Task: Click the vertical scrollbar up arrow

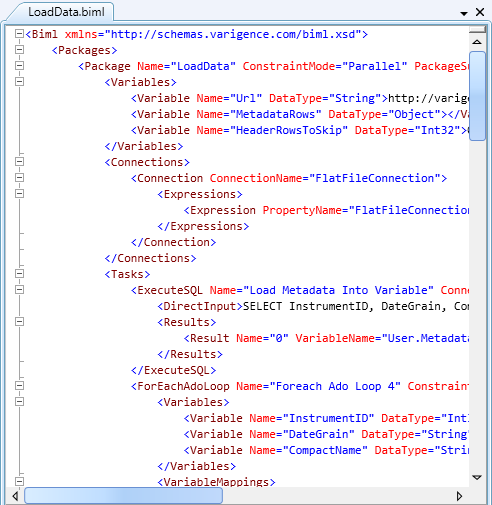Action: coord(477,42)
